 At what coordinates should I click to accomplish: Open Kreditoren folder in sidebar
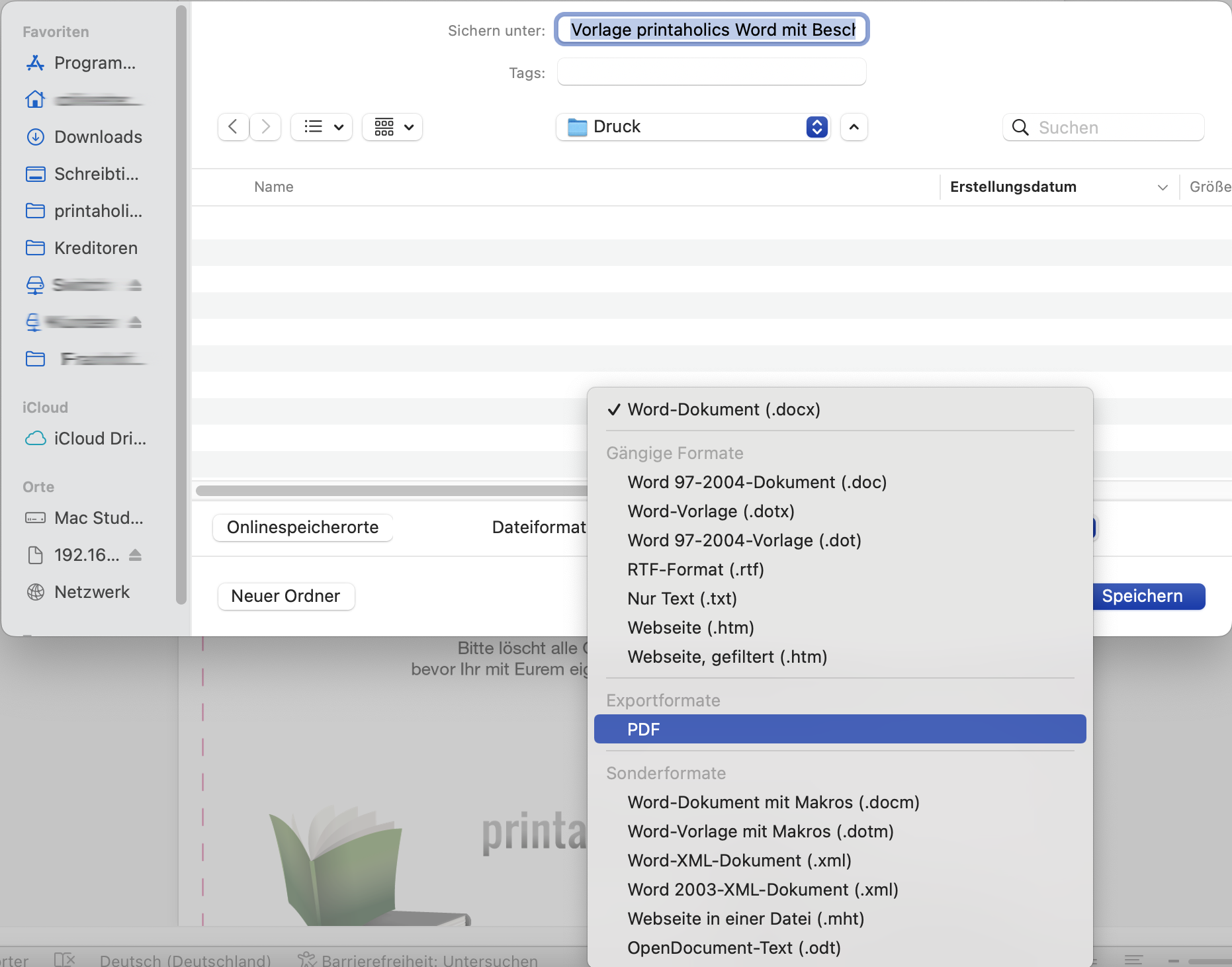(x=81, y=248)
